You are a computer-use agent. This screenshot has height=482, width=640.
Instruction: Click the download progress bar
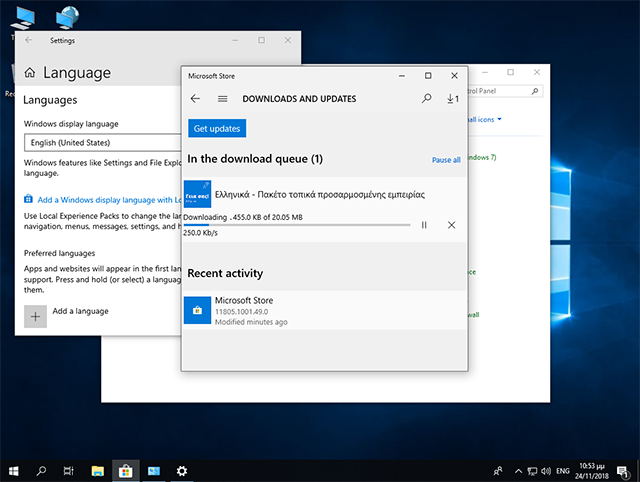[x=297, y=225]
